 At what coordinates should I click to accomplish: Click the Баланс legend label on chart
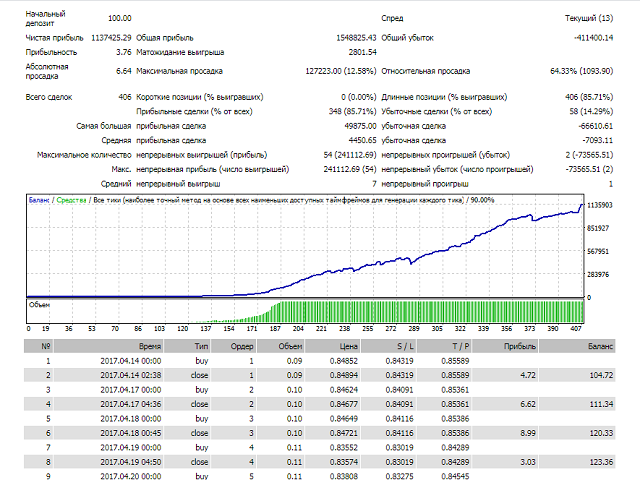coord(39,201)
